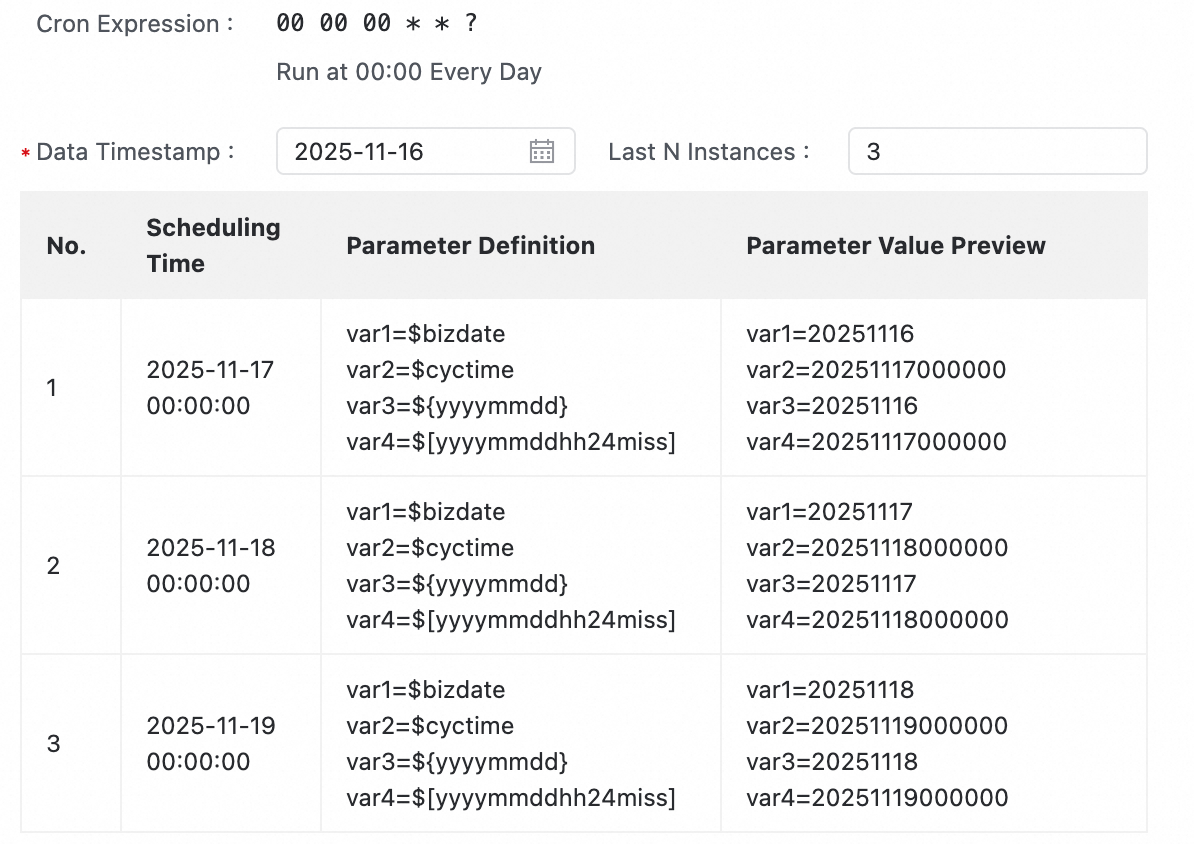Select preview value var2=20251119000000
The height and width of the screenshot is (844, 1194).
(x=877, y=726)
